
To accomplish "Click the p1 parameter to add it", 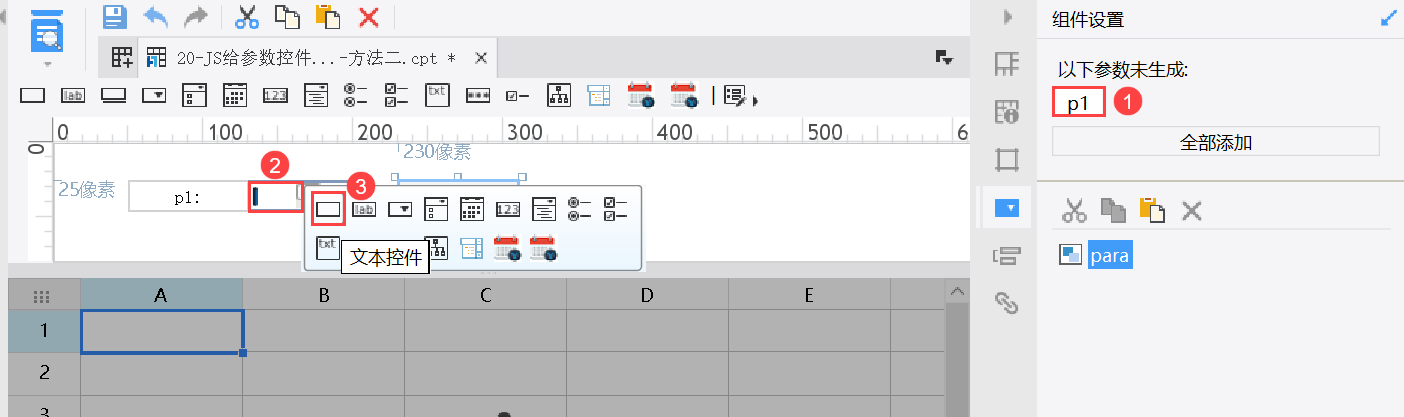I will click(x=1078, y=102).
